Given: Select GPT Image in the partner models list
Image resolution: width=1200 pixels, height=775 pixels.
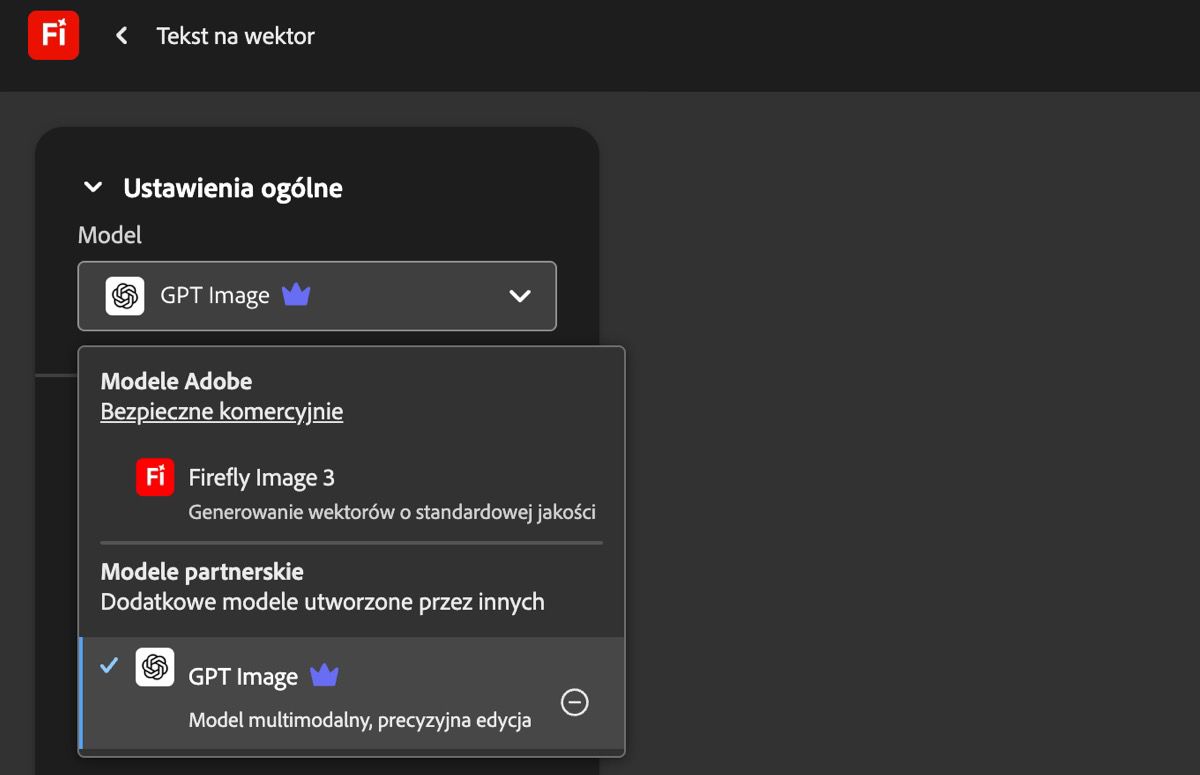Looking at the screenshot, I should pyautogui.click(x=352, y=693).
